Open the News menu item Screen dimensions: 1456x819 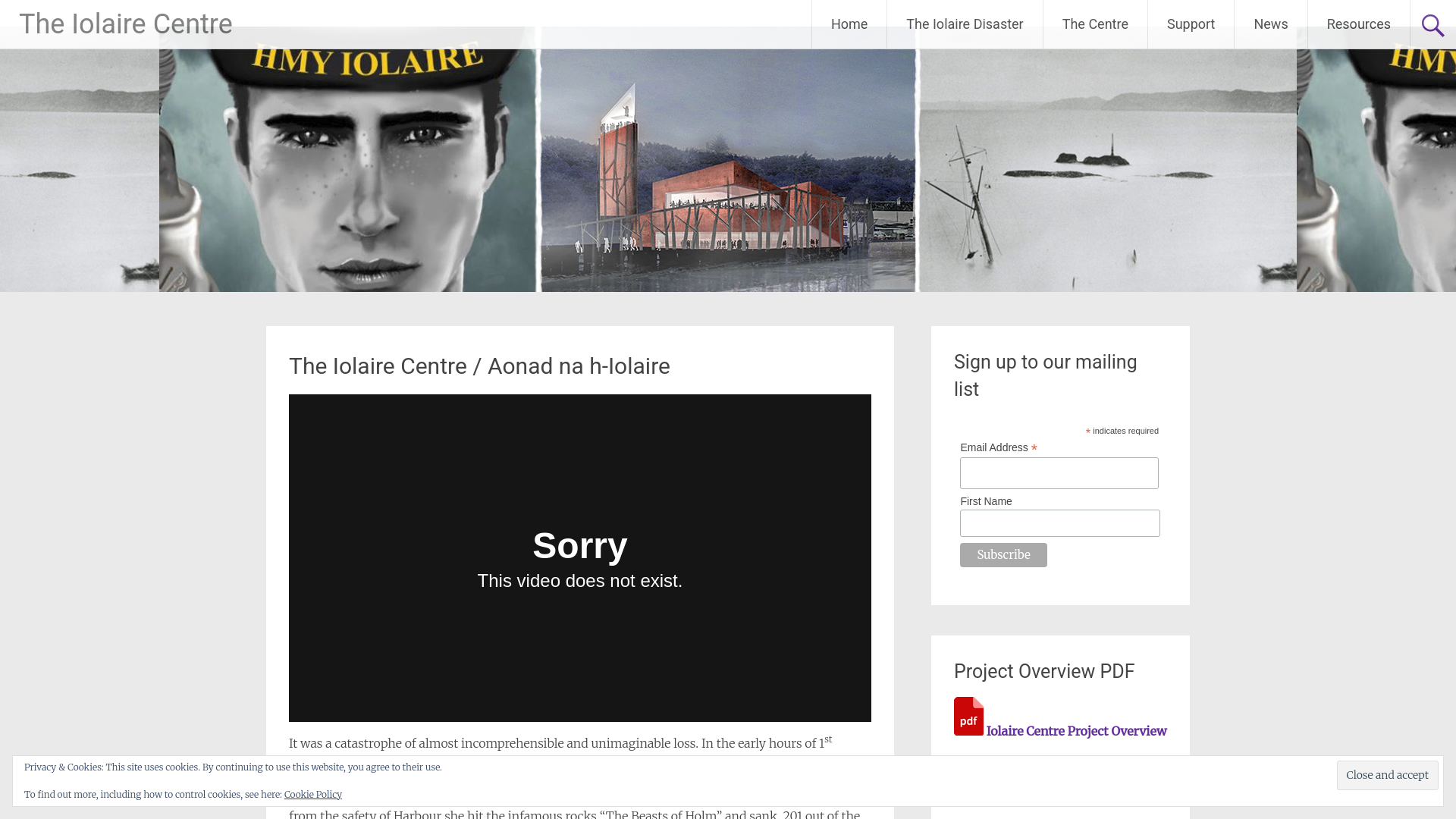coord(1271,24)
